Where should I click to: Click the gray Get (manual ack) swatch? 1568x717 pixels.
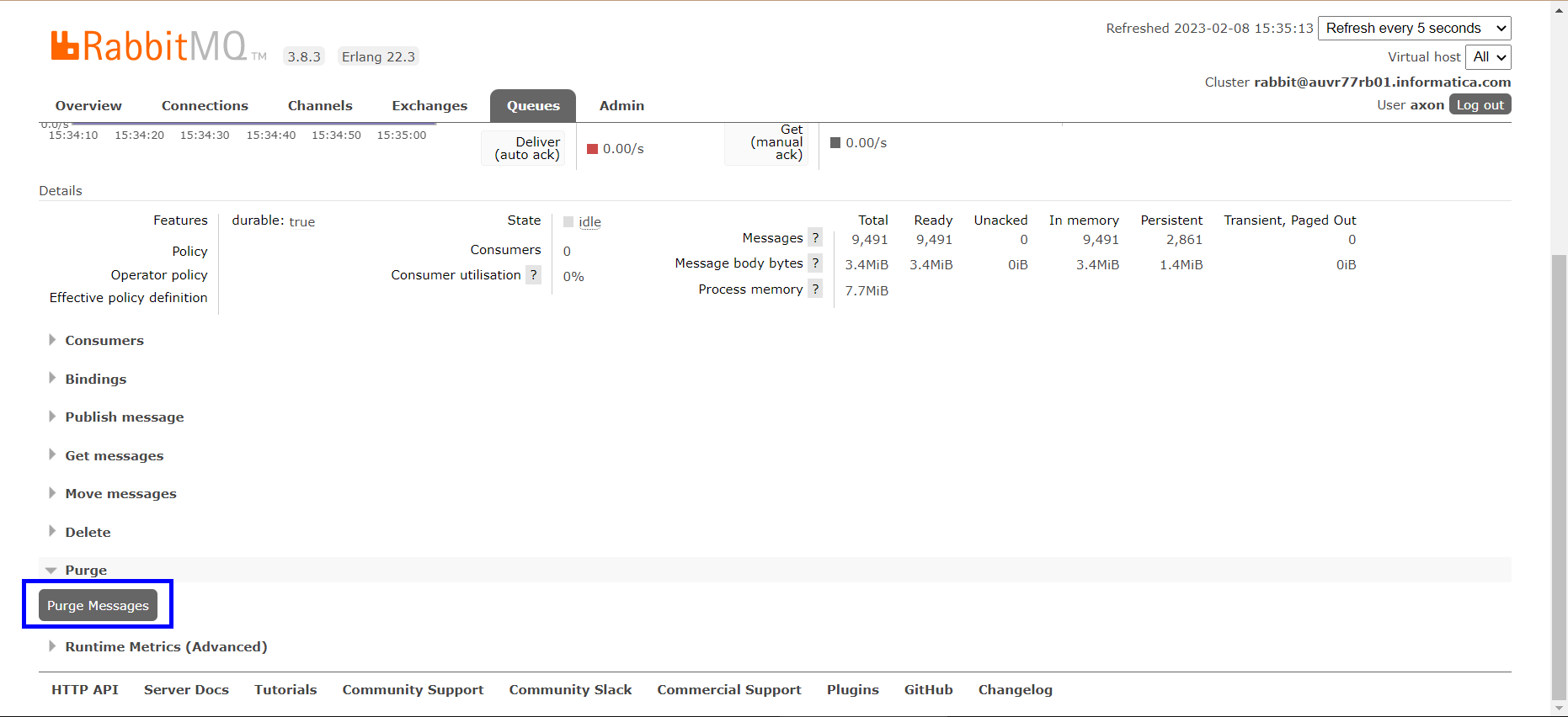pyautogui.click(x=835, y=143)
